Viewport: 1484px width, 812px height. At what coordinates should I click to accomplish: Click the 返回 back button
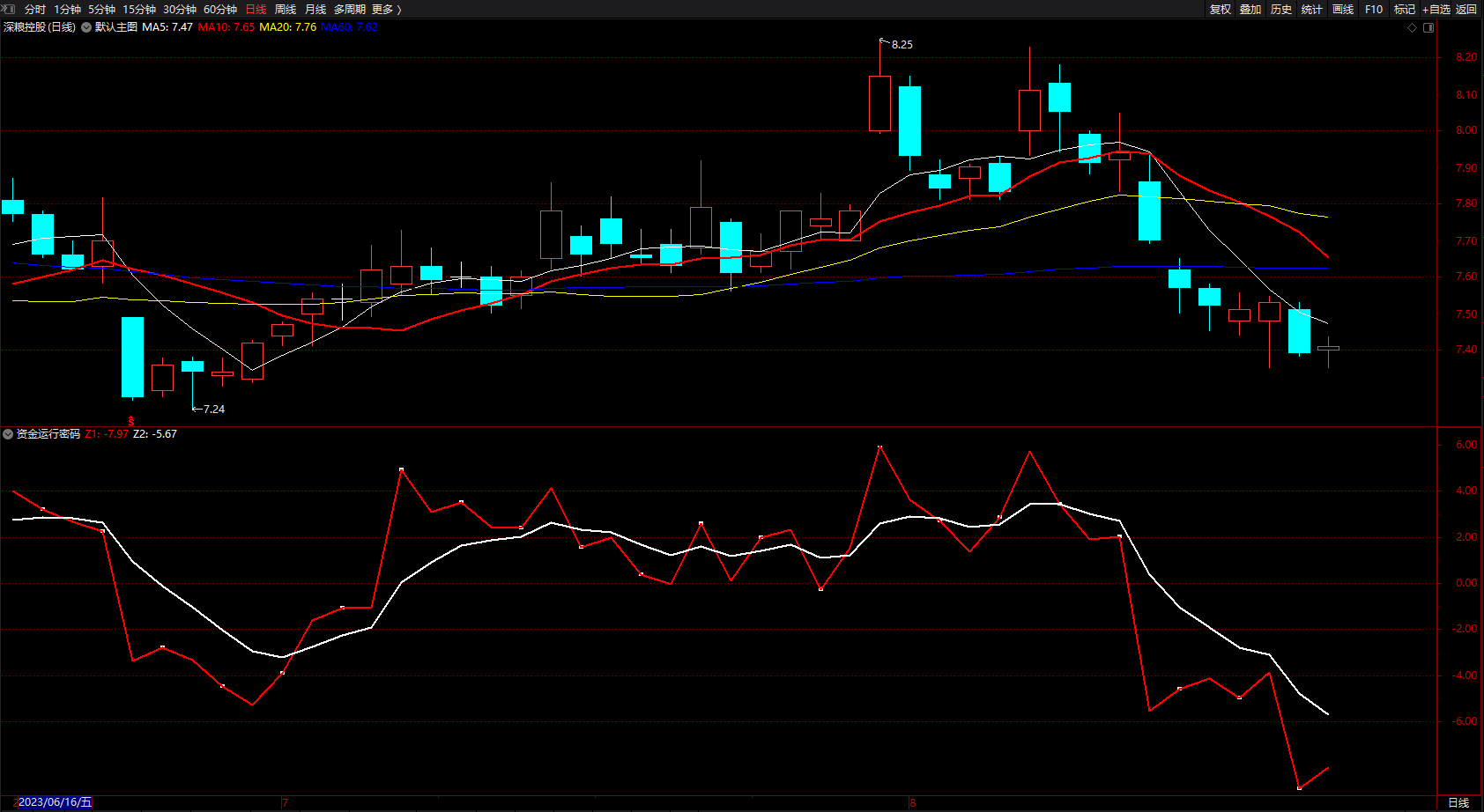coord(1466,10)
